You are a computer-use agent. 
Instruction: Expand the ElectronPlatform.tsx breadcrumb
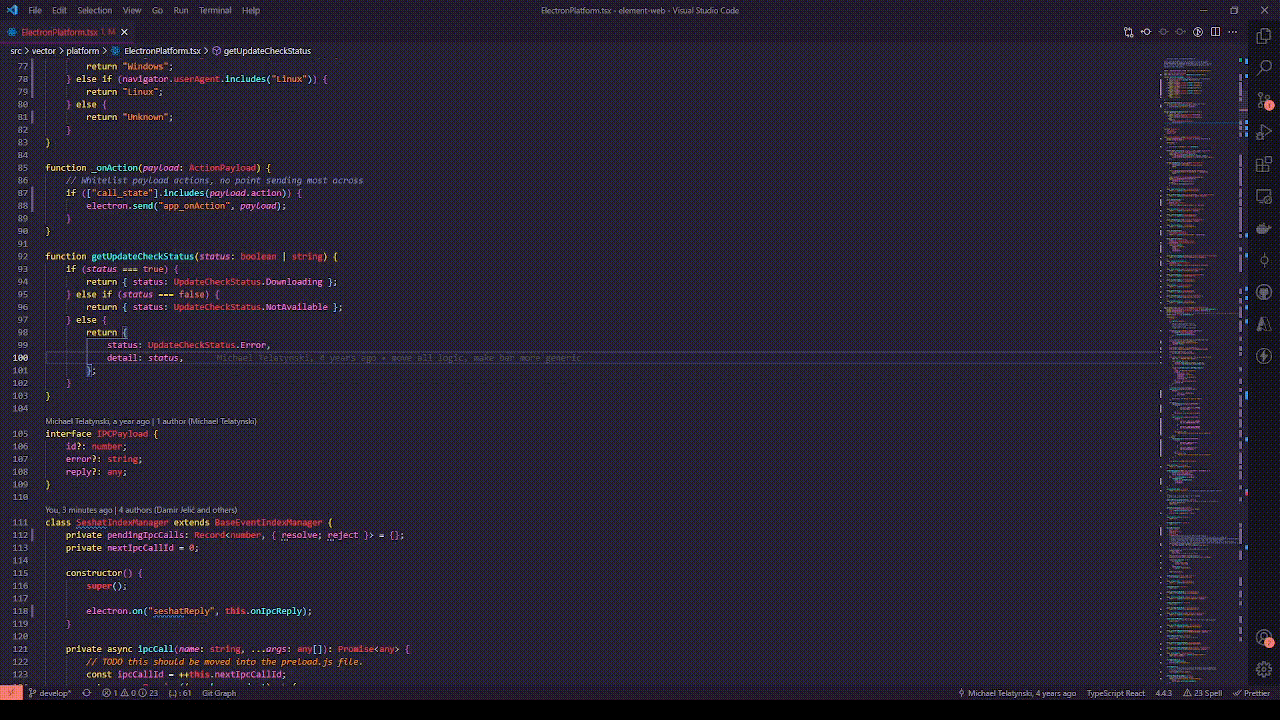[156, 50]
